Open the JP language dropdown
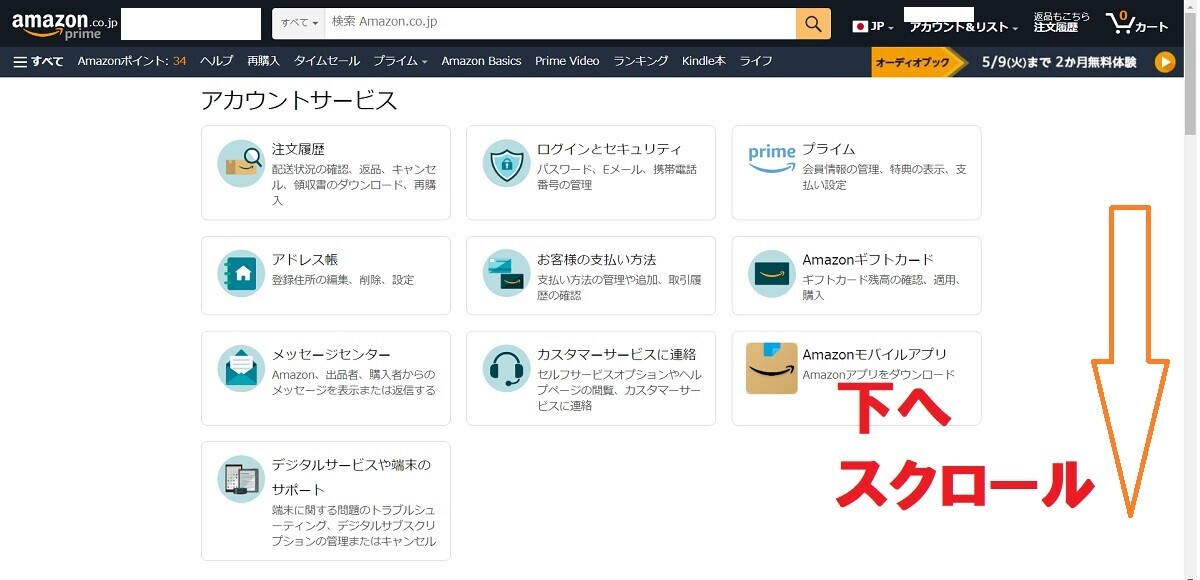The image size is (1200, 580). pyautogui.click(x=875, y=27)
